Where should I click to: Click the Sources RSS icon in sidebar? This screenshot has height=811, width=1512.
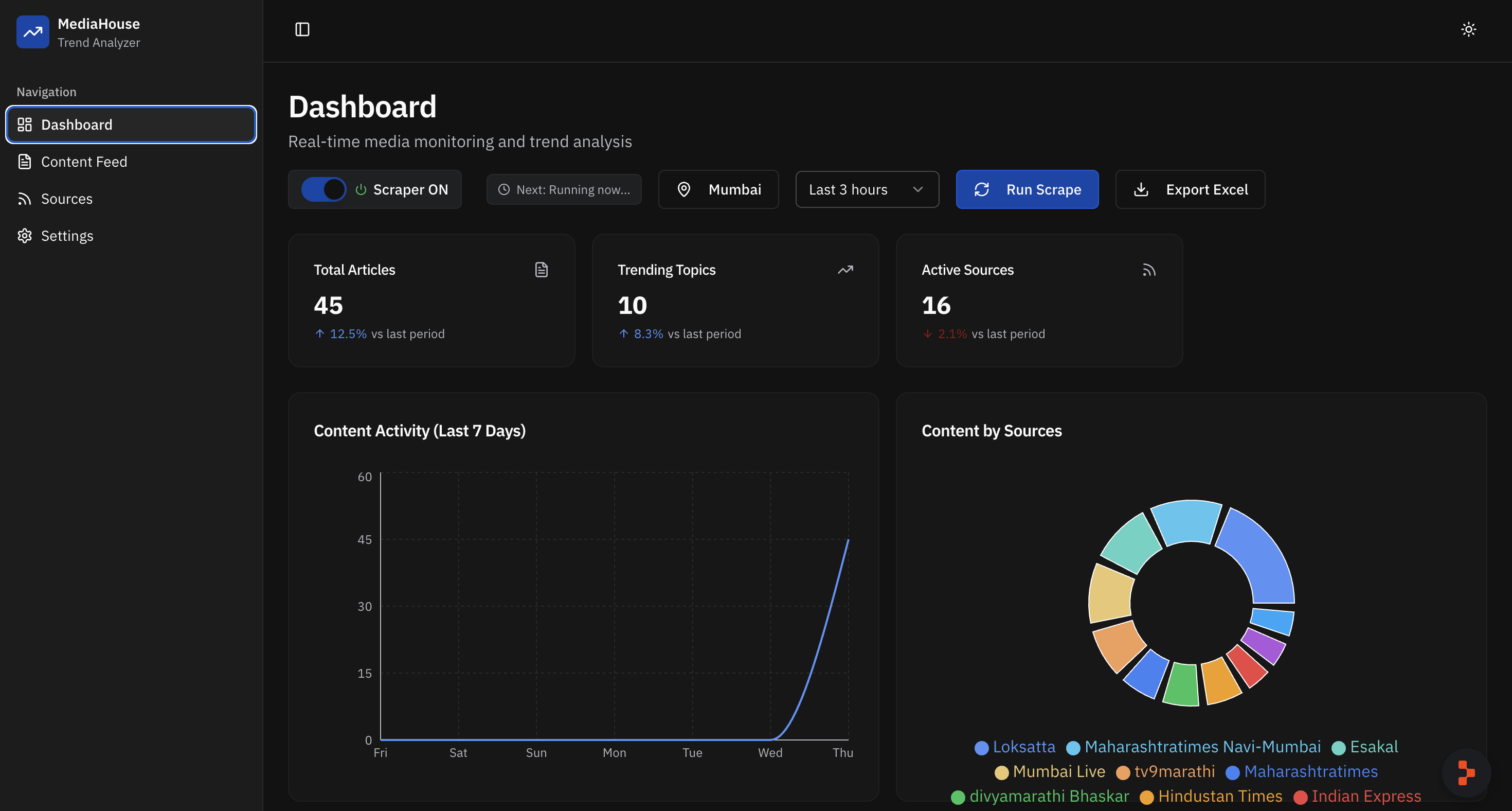click(25, 199)
